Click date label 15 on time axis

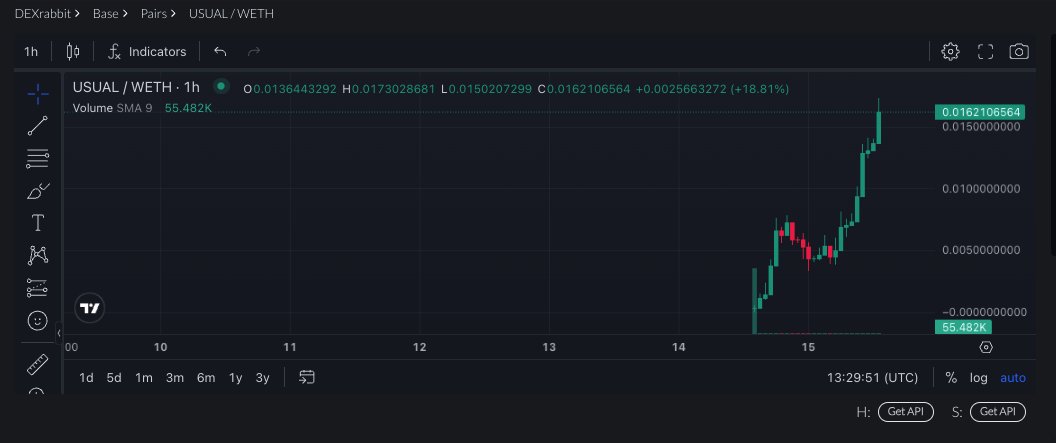(808, 347)
